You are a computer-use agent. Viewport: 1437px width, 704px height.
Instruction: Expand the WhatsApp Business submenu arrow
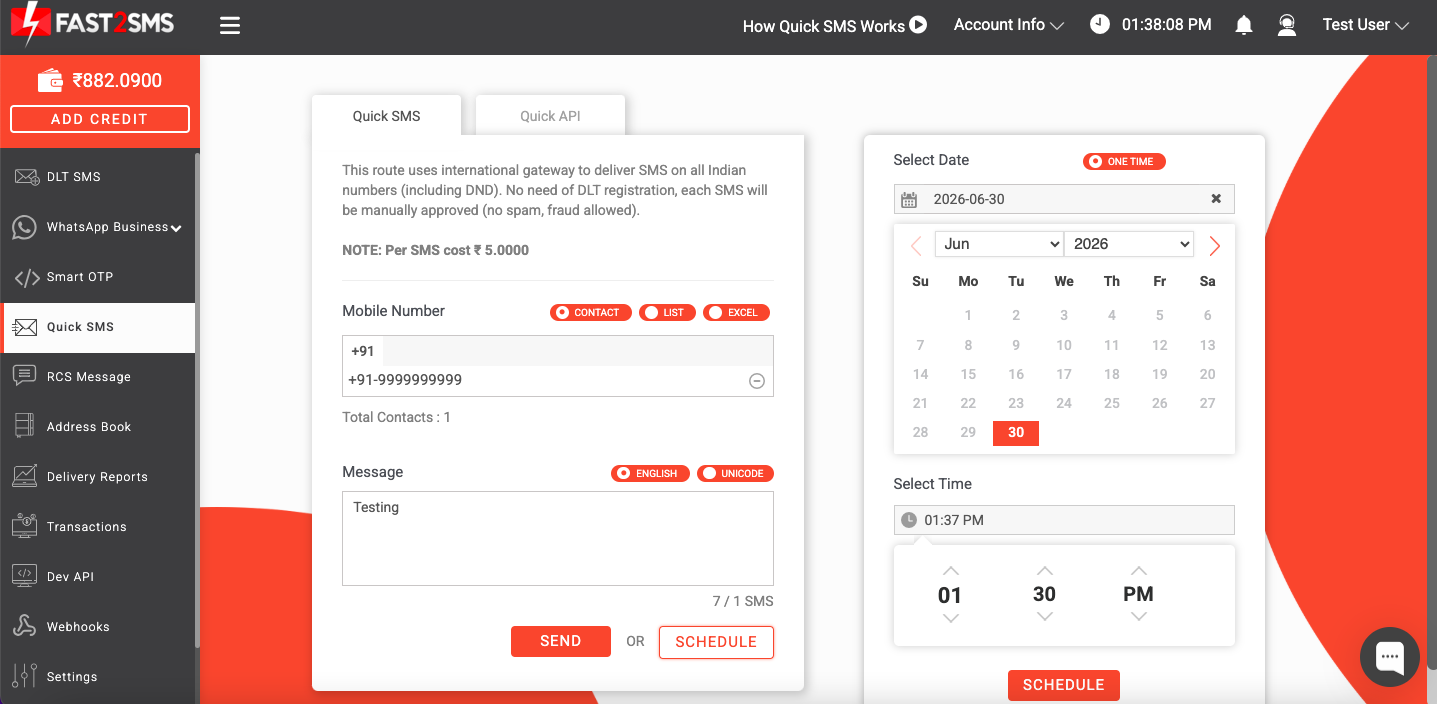coord(176,228)
